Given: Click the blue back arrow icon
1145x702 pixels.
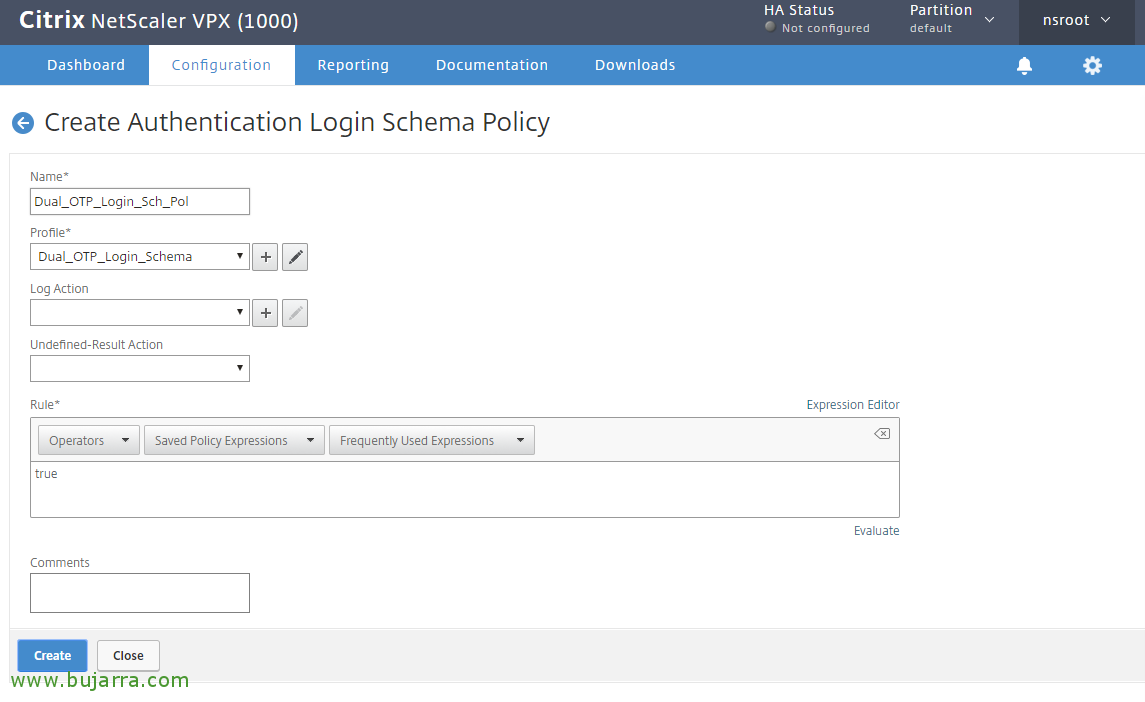Looking at the screenshot, I should (23, 123).
